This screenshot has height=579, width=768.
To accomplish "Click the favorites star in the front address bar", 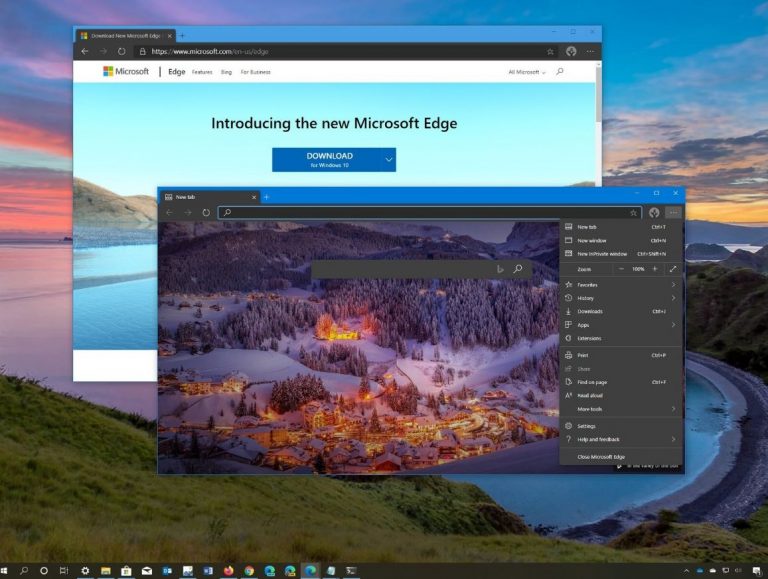I will point(633,213).
